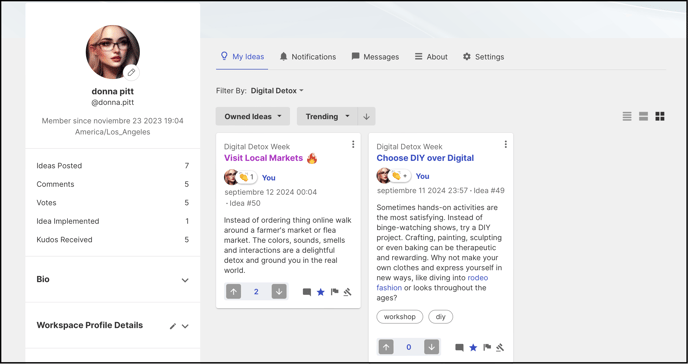Select the workshop tag
688x364 pixels.
tap(399, 317)
